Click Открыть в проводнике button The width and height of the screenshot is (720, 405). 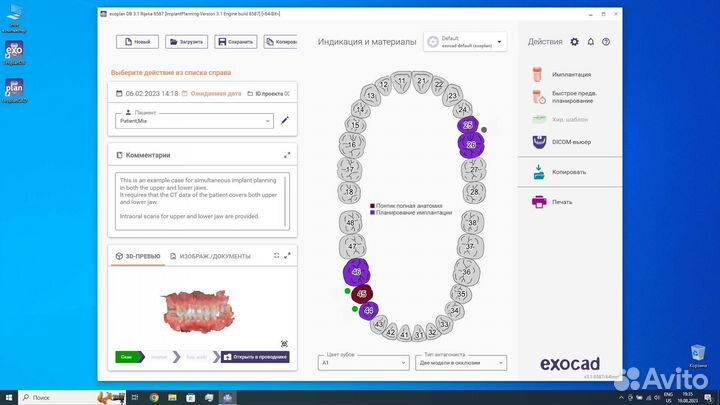tap(255, 357)
